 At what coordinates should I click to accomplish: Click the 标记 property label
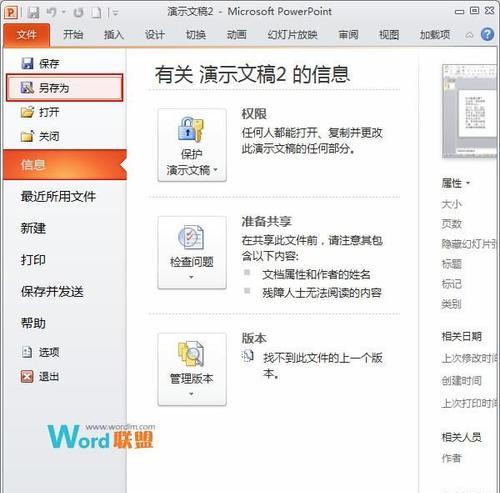[x=452, y=284]
